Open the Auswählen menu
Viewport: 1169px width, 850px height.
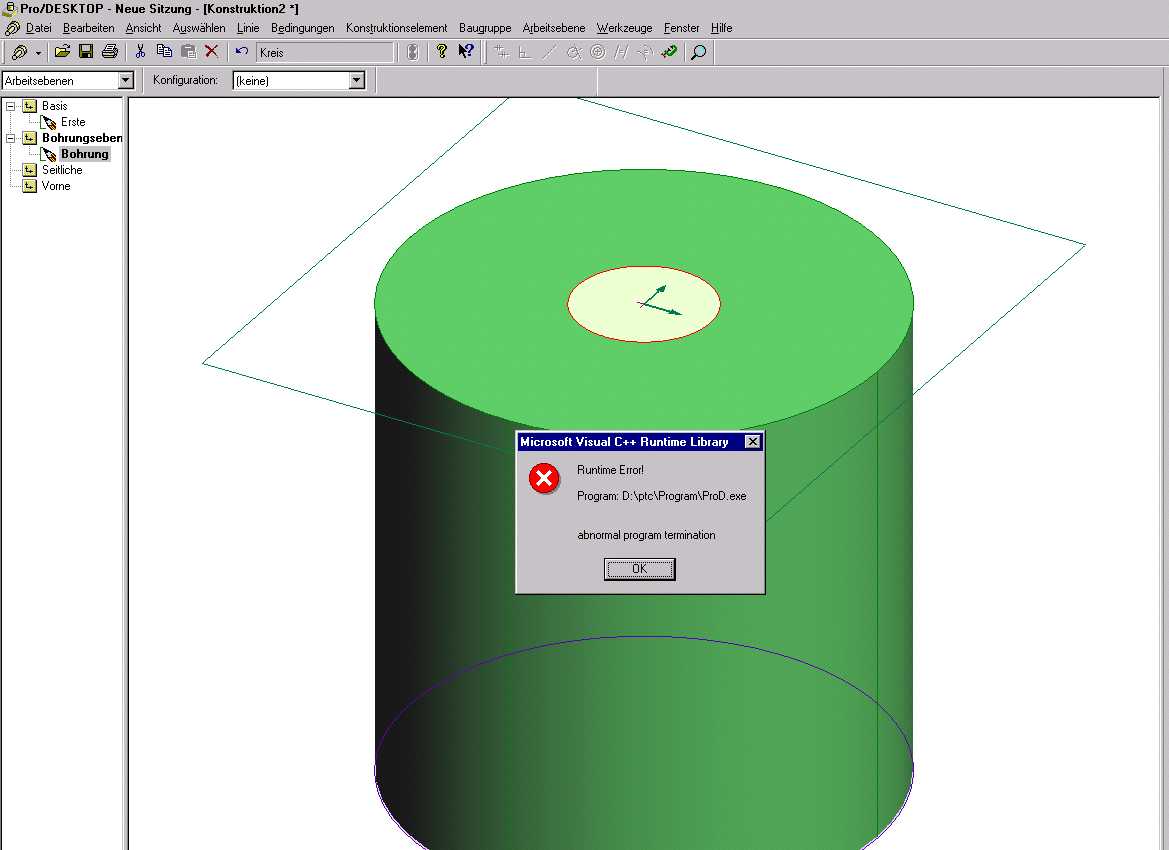tap(199, 28)
